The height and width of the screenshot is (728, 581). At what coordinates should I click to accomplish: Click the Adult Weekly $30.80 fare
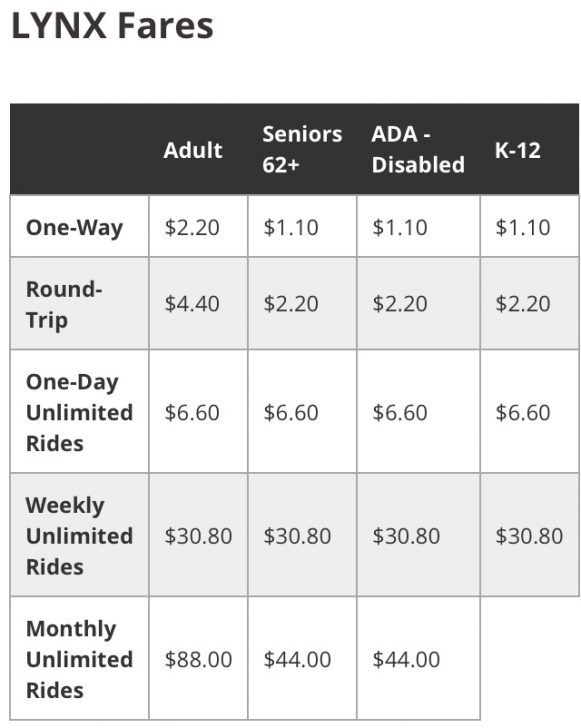(x=198, y=536)
